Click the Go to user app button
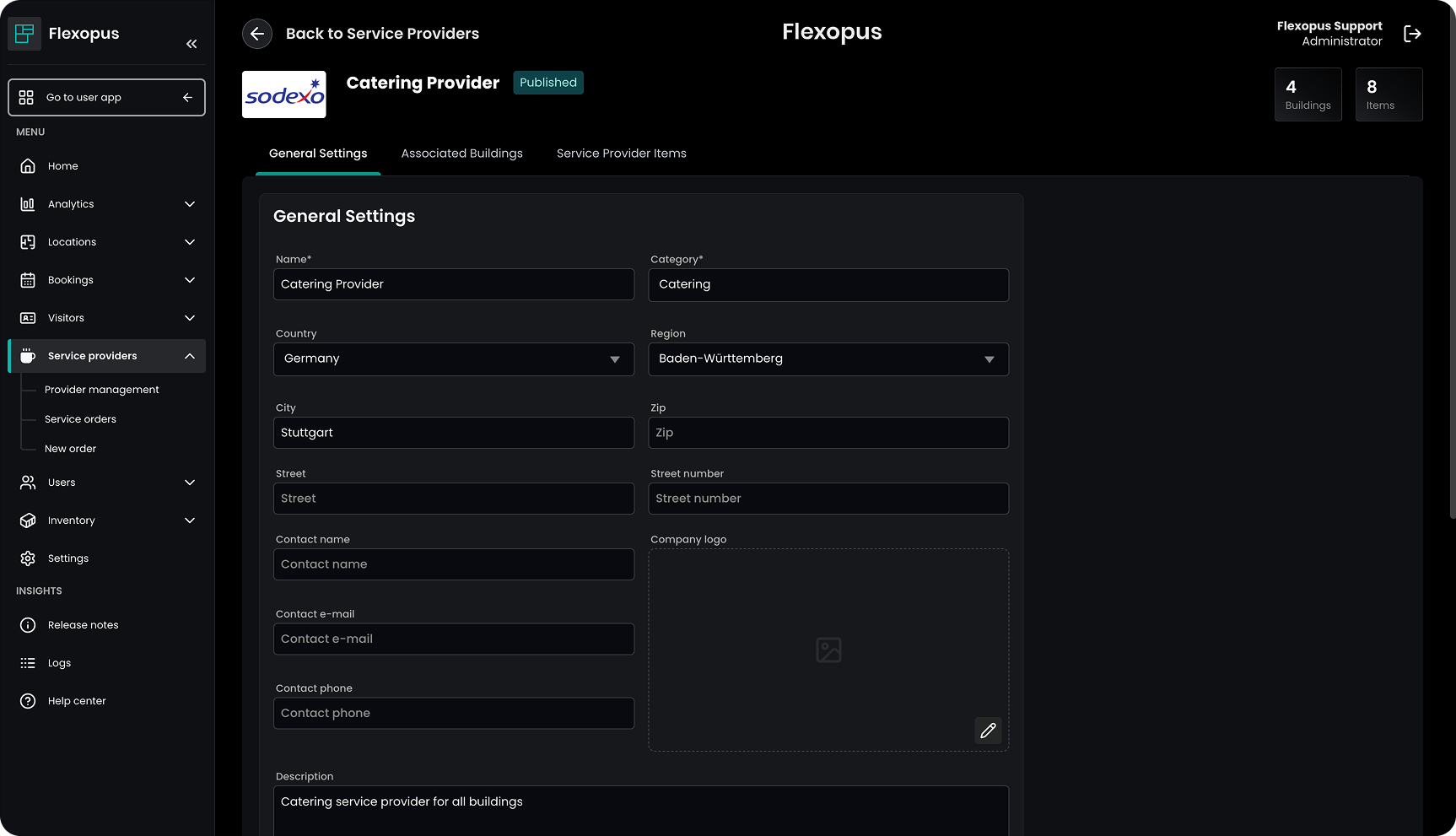 [106, 98]
